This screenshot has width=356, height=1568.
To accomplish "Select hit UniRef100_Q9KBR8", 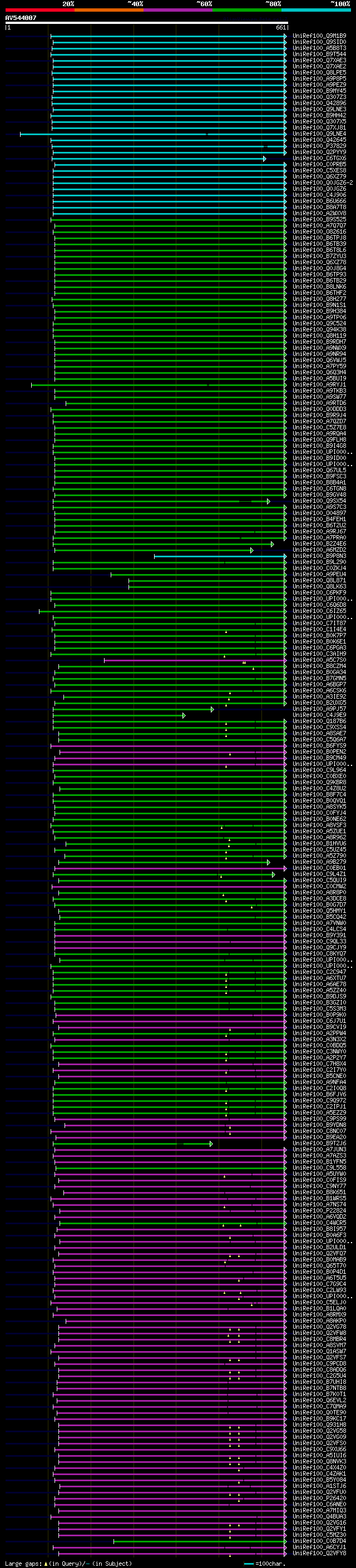I will (319, 782).
